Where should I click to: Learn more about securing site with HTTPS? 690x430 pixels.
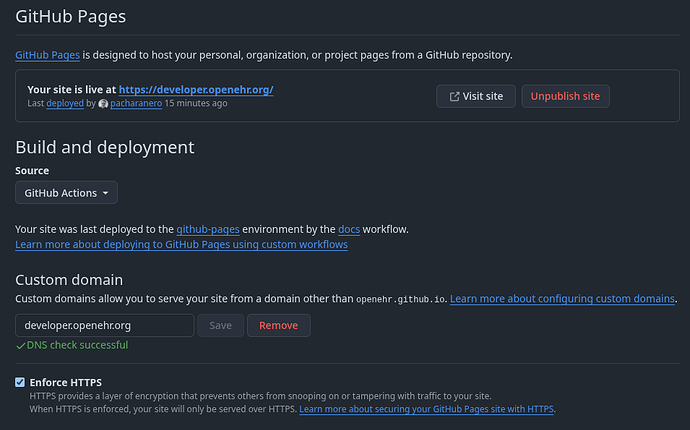pyautogui.click(x=426, y=409)
